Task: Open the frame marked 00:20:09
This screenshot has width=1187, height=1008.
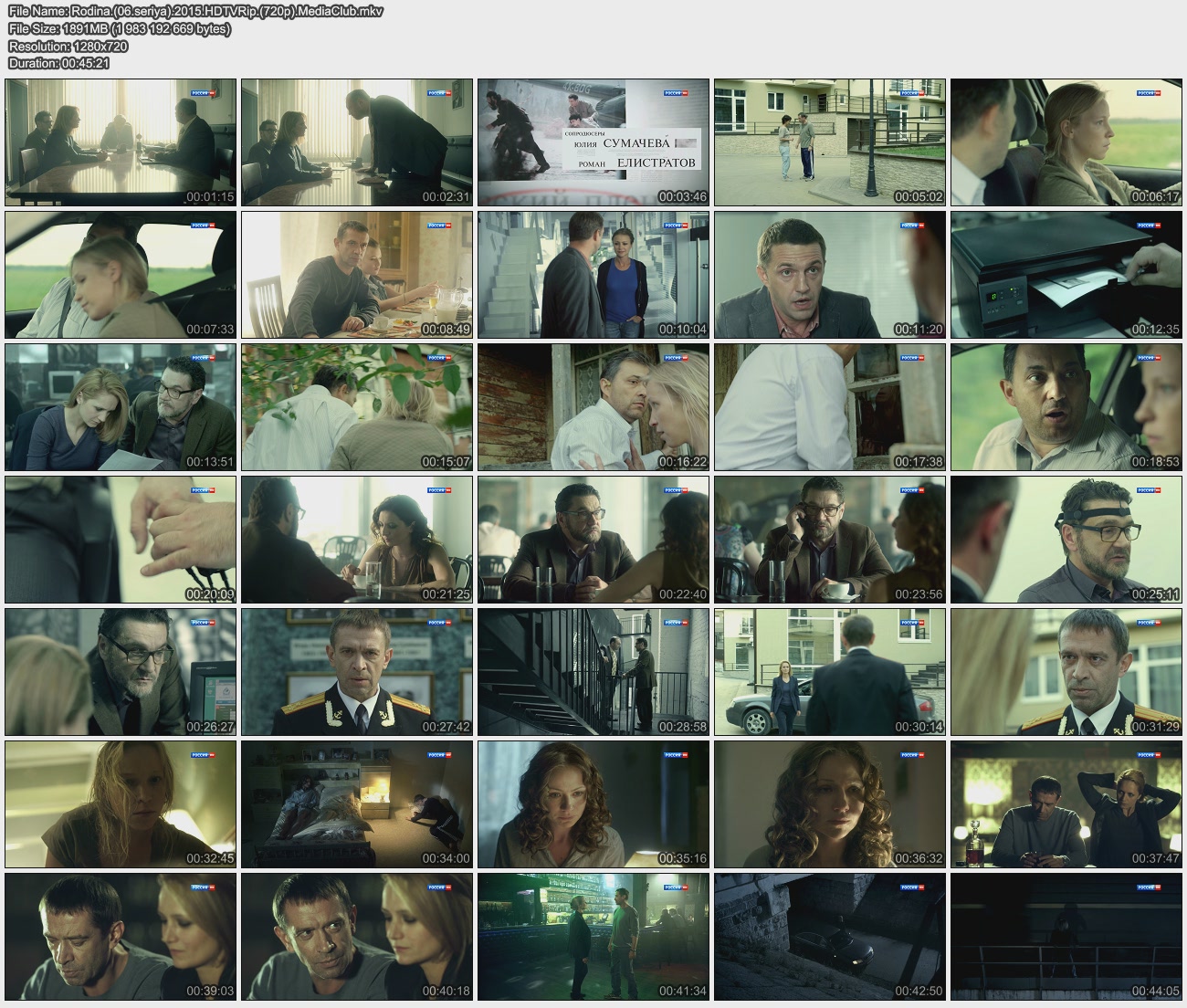Action: pos(121,540)
